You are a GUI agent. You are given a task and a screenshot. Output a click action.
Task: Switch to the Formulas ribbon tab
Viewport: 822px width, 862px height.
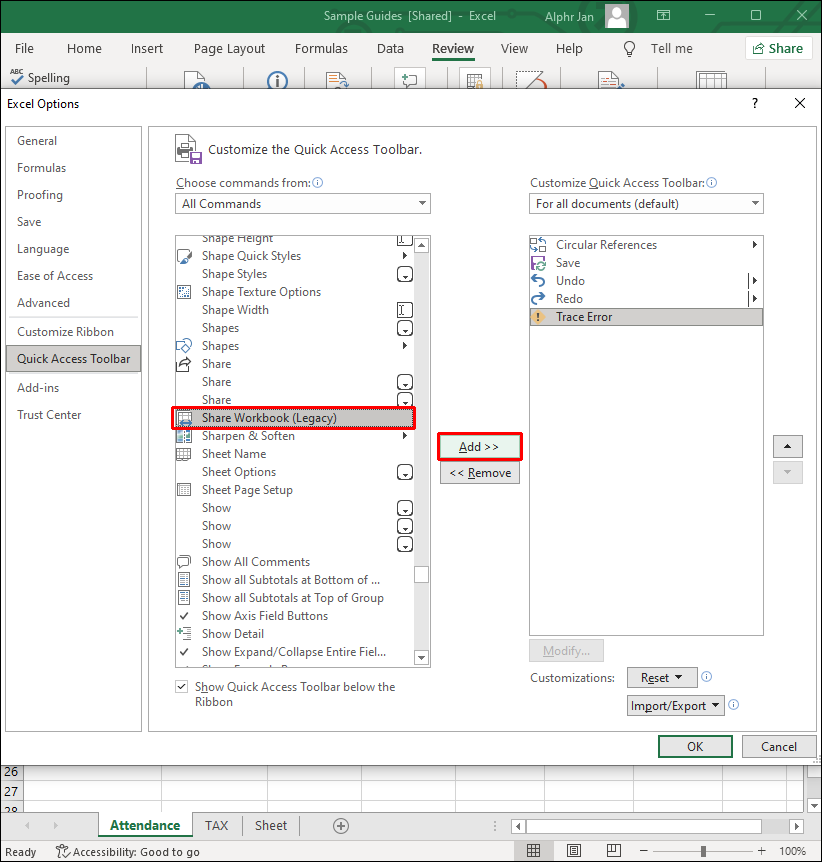pos(321,48)
